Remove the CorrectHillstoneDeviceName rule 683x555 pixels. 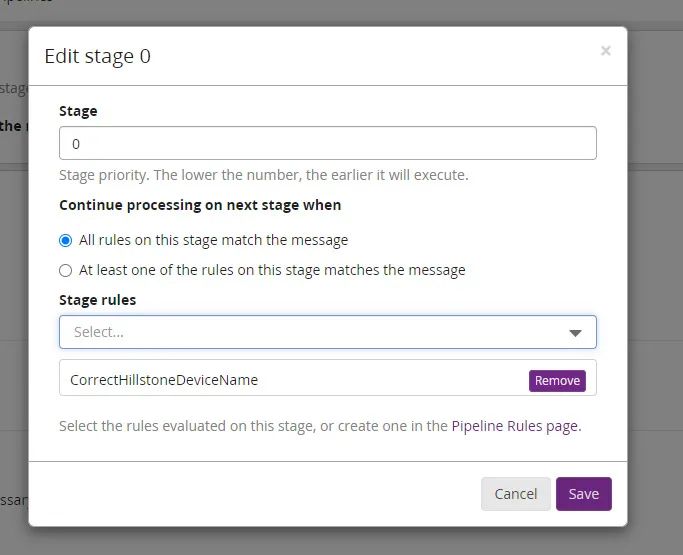(557, 380)
